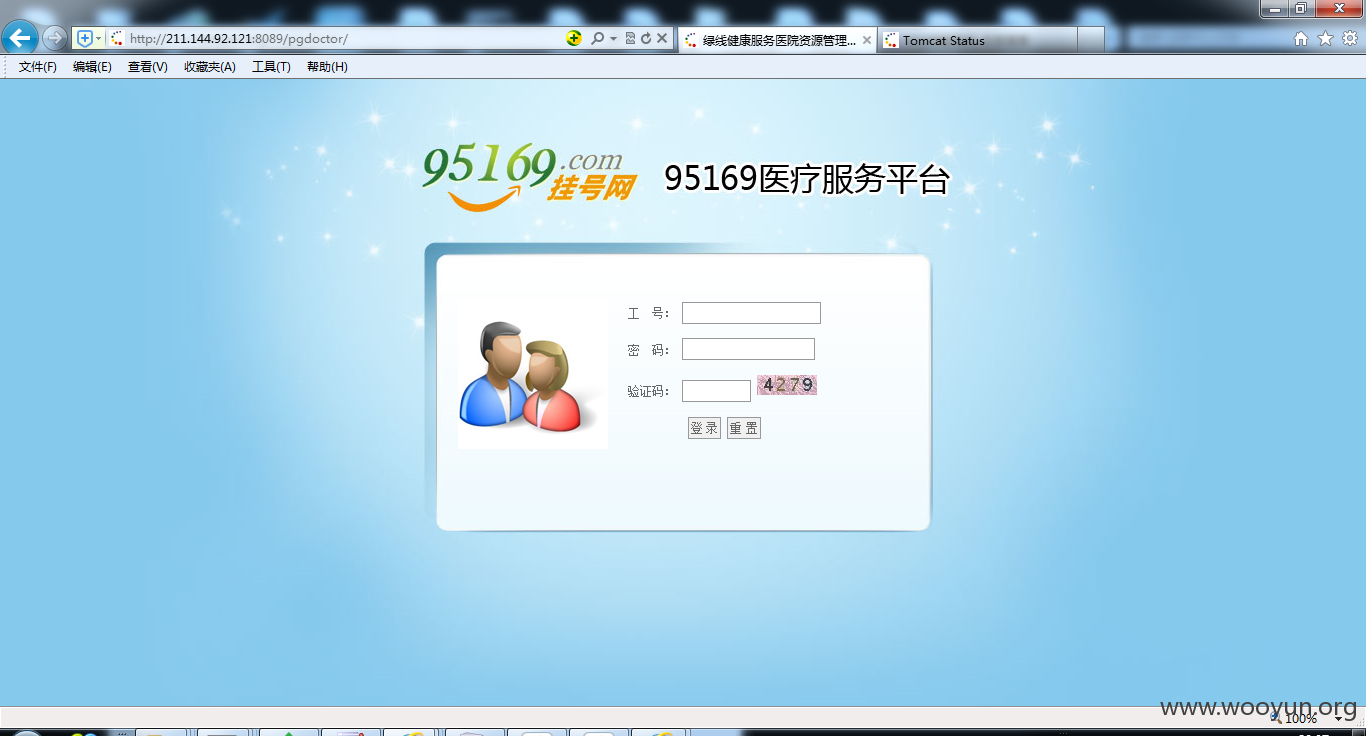1366x736 pixels.
Task: Minimize the browser window
Action: coord(1274,9)
